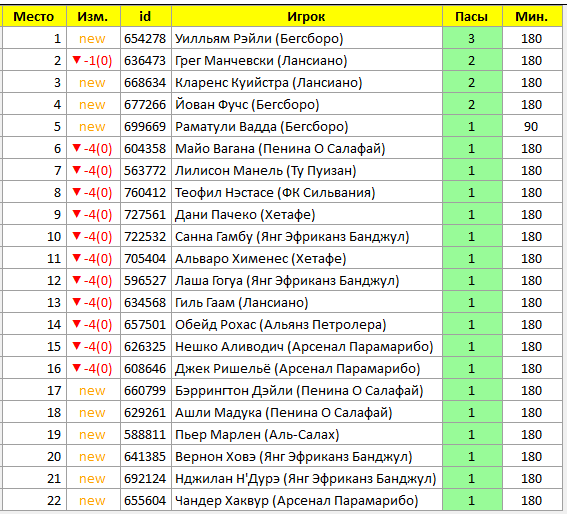The width and height of the screenshot is (567, 514).
Task: Select id cell 655604
Action: (x=145, y=501)
